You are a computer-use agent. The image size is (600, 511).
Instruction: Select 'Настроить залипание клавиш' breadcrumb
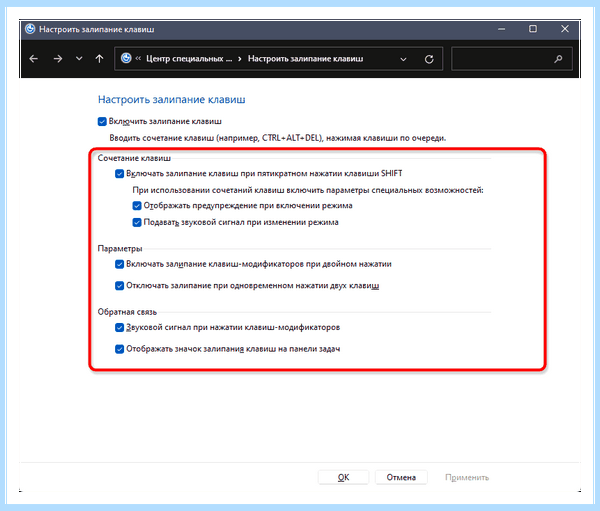pyautogui.click(x=305, y=59)
